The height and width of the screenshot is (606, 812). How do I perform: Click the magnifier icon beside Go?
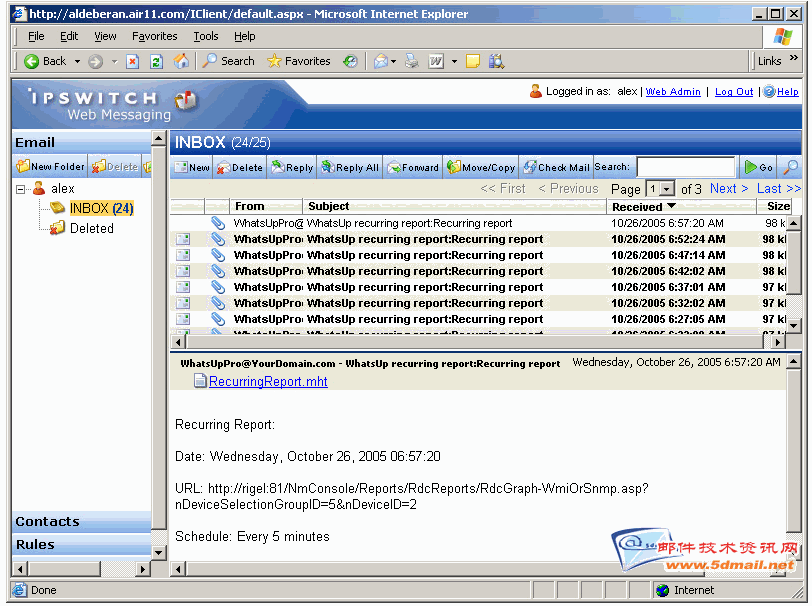pos(790,168)
